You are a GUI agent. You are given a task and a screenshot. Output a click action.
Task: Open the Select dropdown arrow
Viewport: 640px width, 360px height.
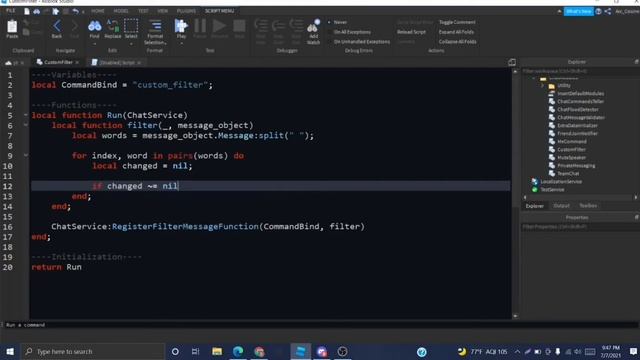pyautogui.click(x=131, y=43)
